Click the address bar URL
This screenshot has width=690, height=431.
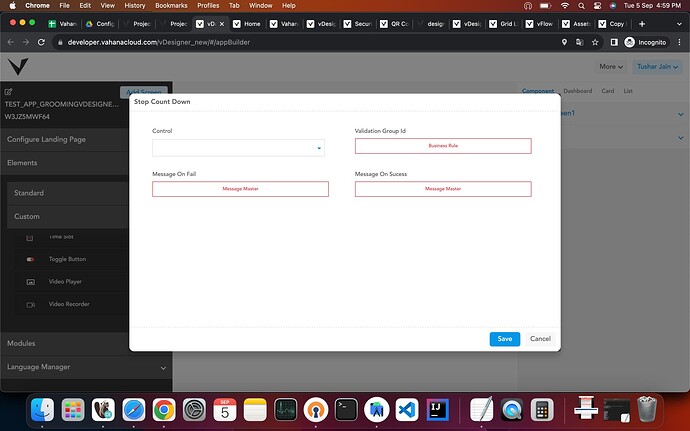click(x=158, y=42)
